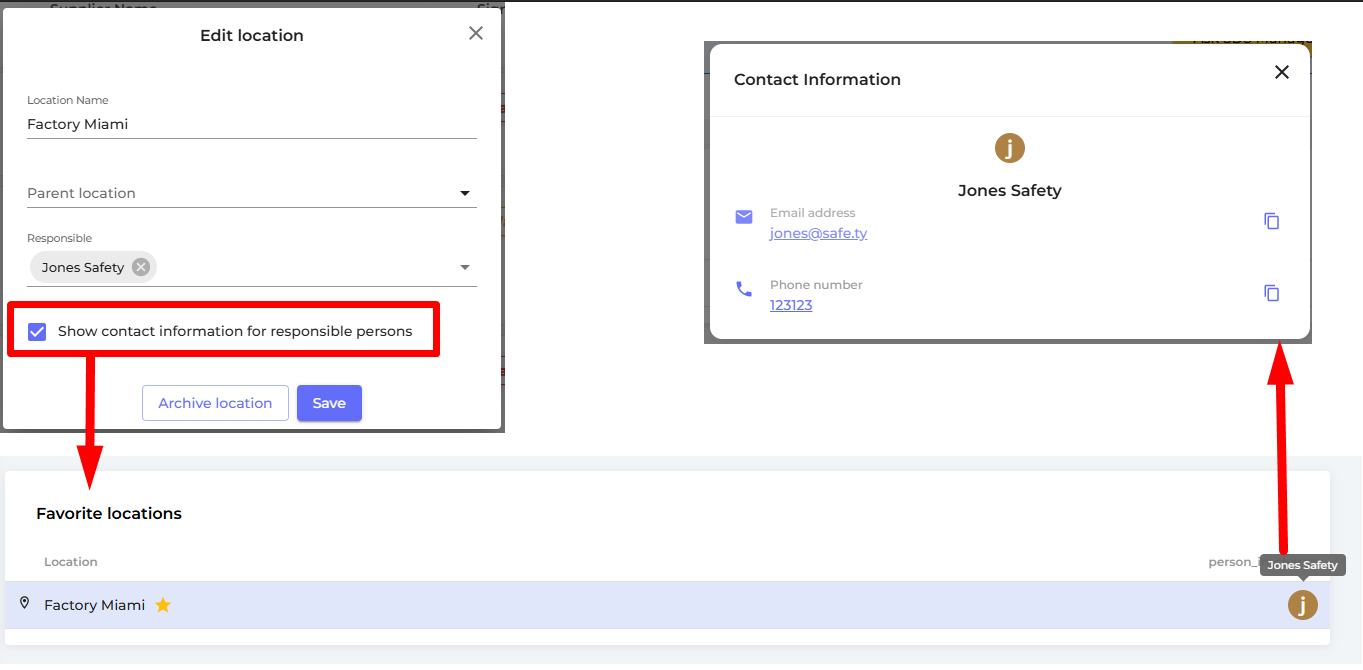Click the envelope icon next to Email address
This screenshot has height=670, width=1363.
(x=744, y=217)
